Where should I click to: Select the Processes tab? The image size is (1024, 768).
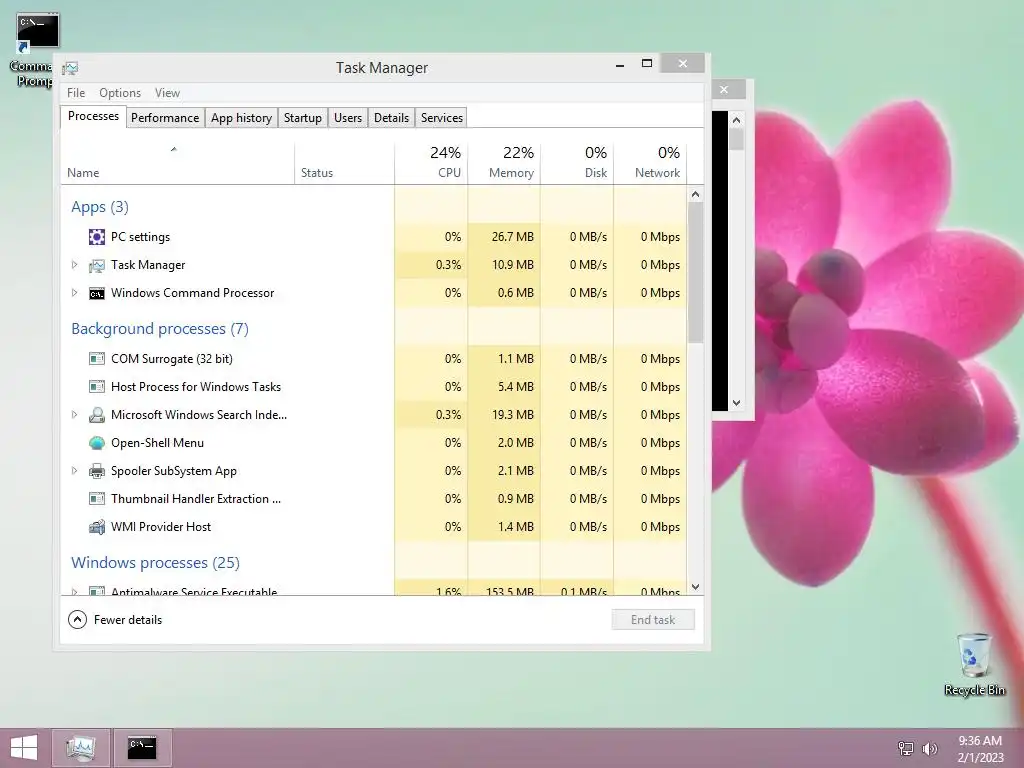(93, 116)
